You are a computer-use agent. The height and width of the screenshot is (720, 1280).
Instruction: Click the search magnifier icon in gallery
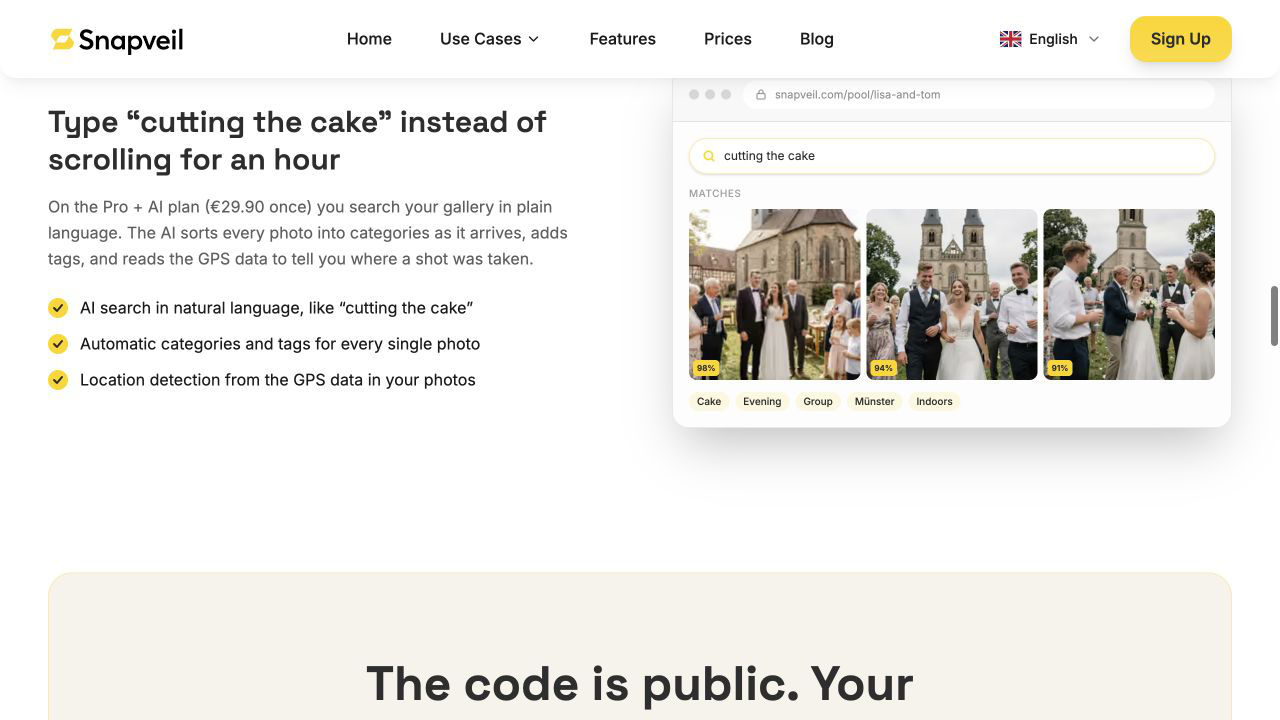click(709, 156)
